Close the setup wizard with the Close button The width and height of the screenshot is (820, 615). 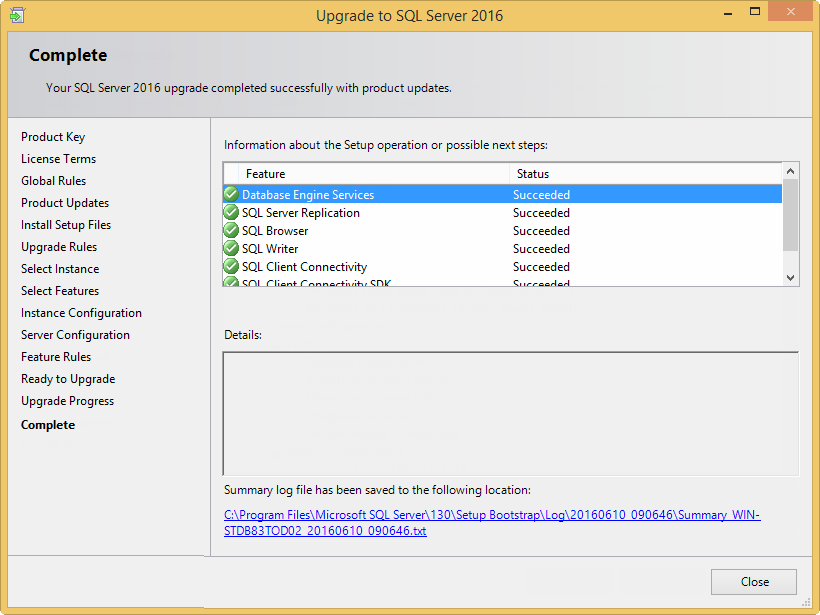754,582
